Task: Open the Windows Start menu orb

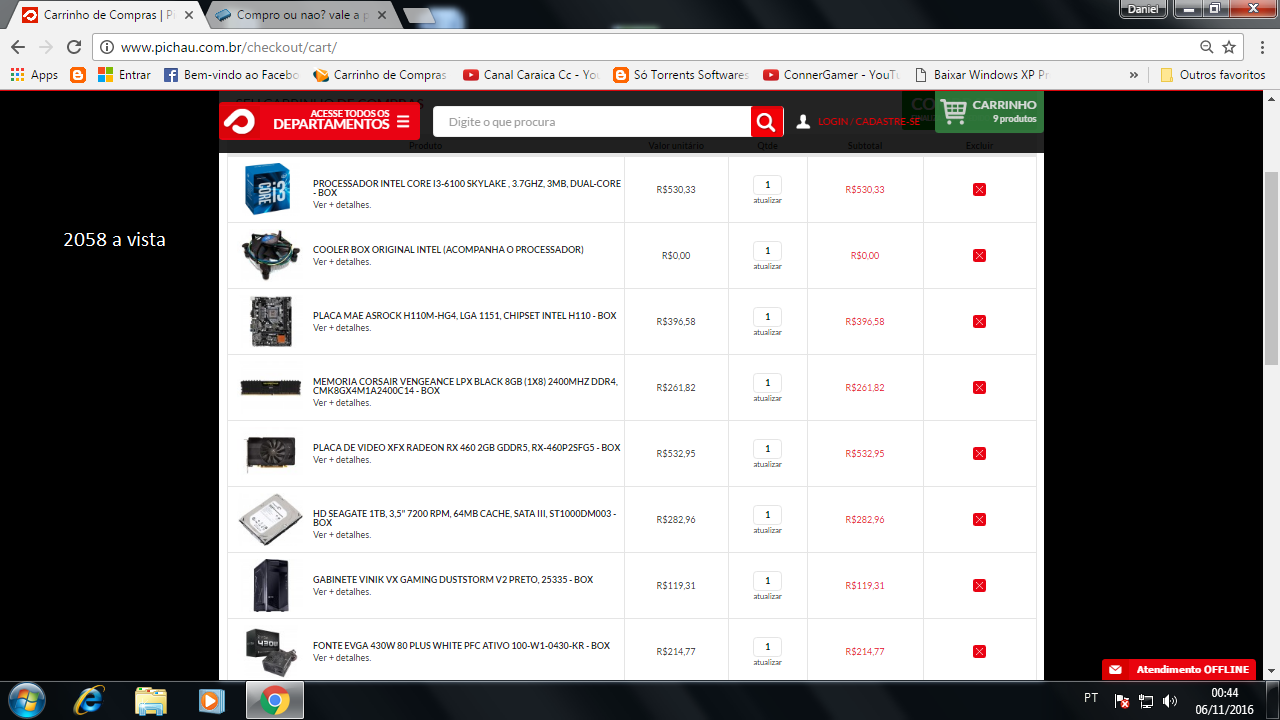Action: [27, 700]
